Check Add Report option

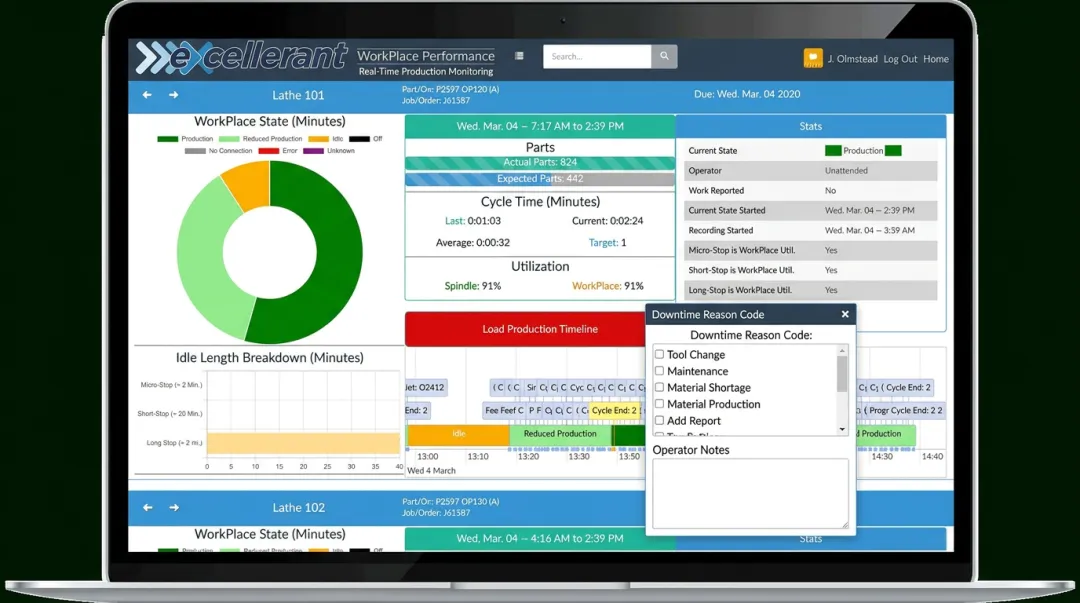659,420
